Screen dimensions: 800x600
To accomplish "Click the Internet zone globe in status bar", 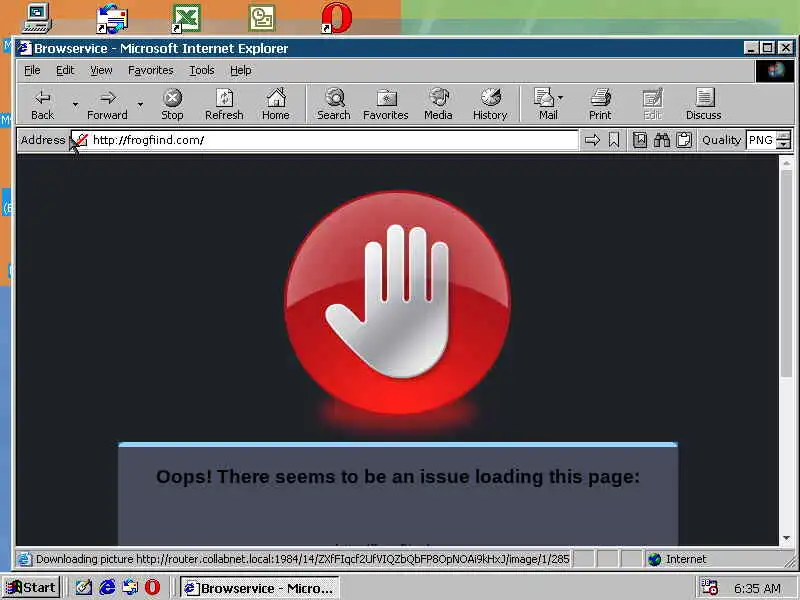I will click(x=655, y=560).
